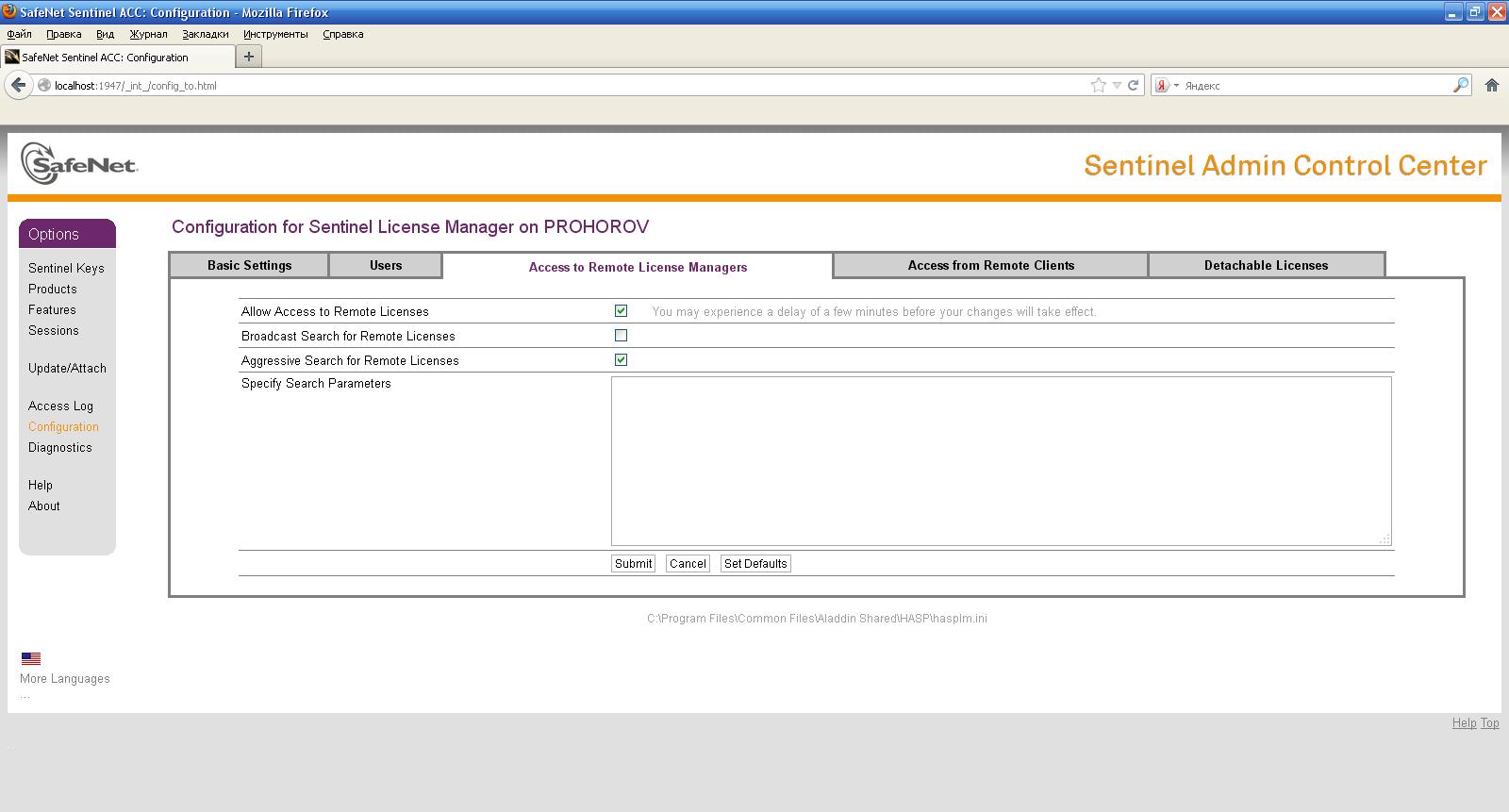
Task: Expand the URL history dropdown arrow
Action: click(x=1117, y=85)
